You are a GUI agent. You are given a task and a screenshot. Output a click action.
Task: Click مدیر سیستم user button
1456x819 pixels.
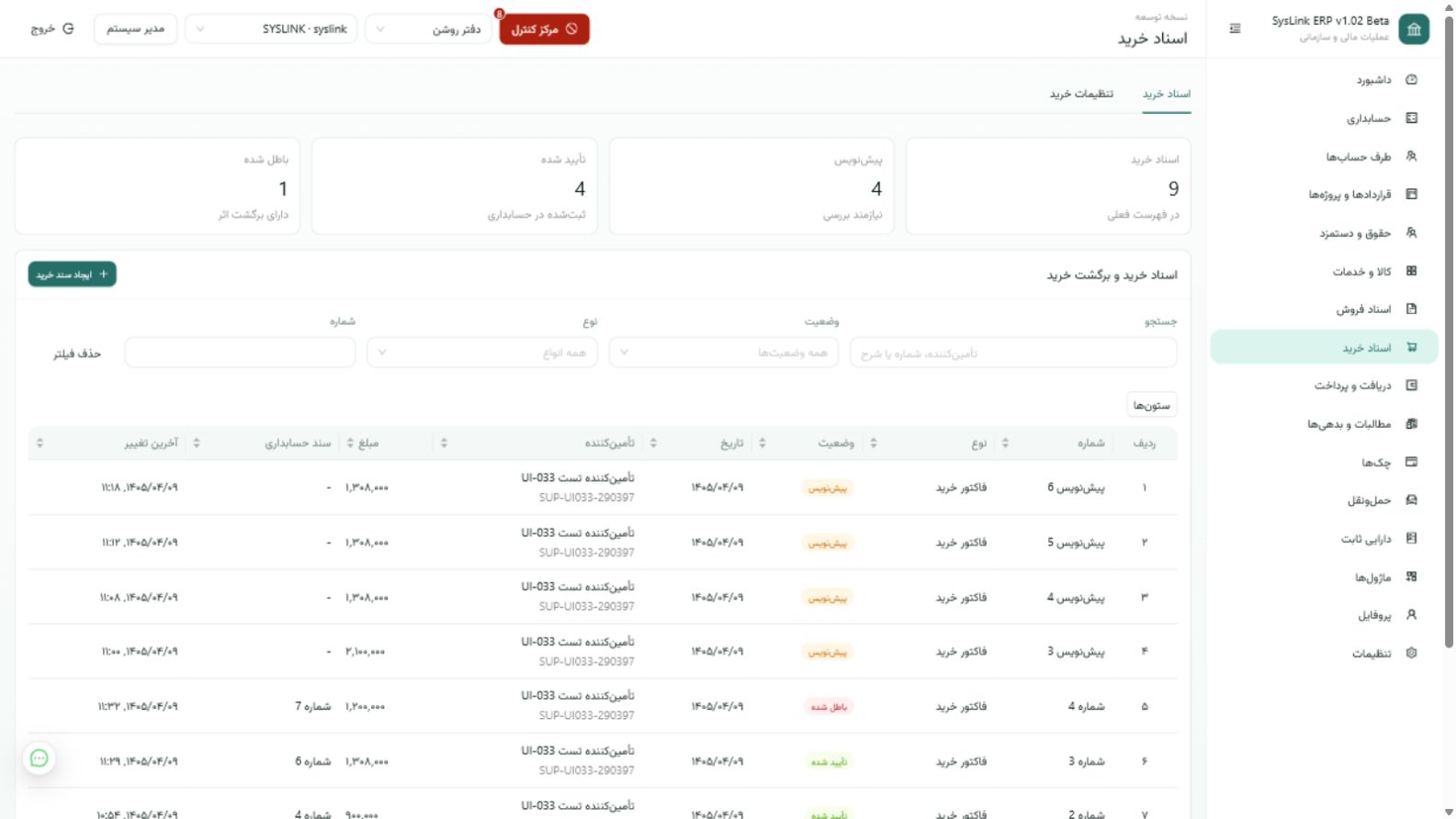(x=135, y=29)
